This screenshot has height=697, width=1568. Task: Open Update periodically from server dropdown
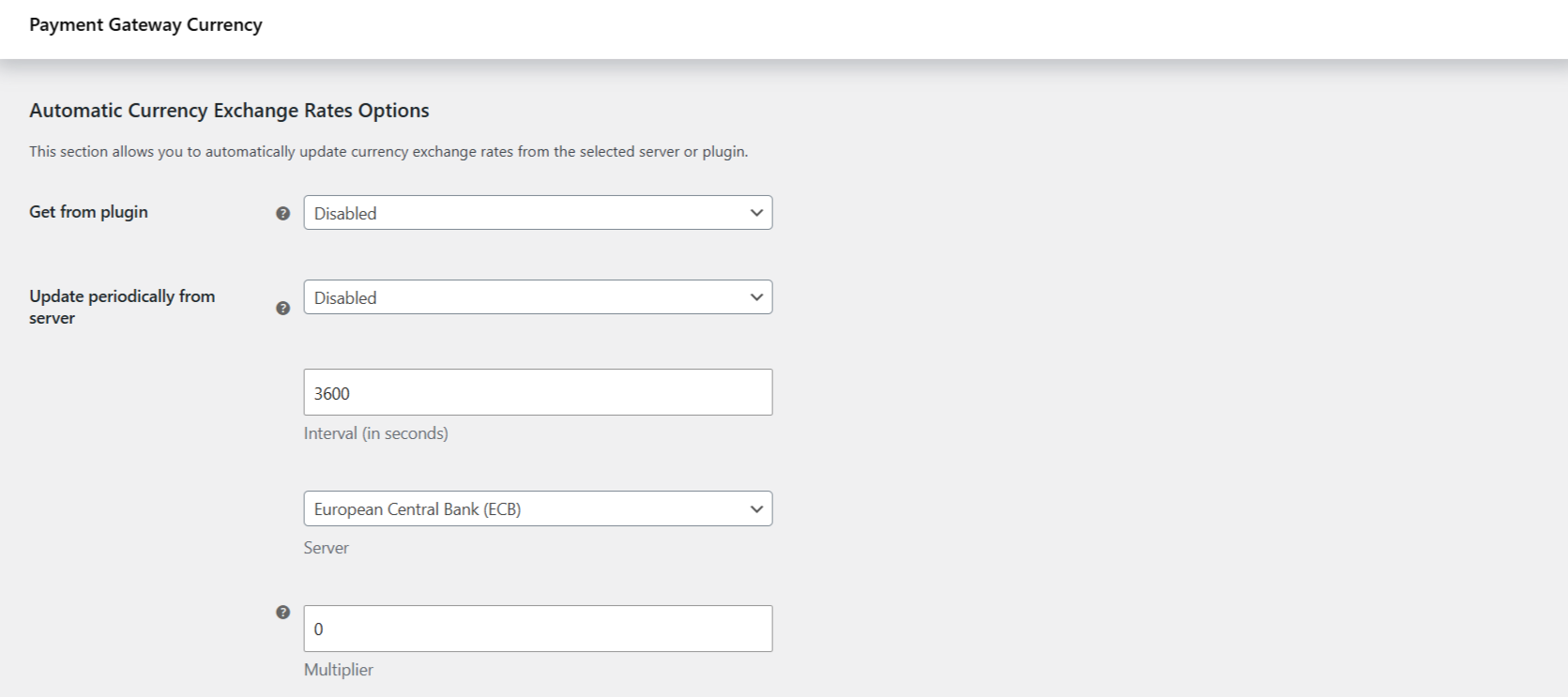(x=538, y=297)
